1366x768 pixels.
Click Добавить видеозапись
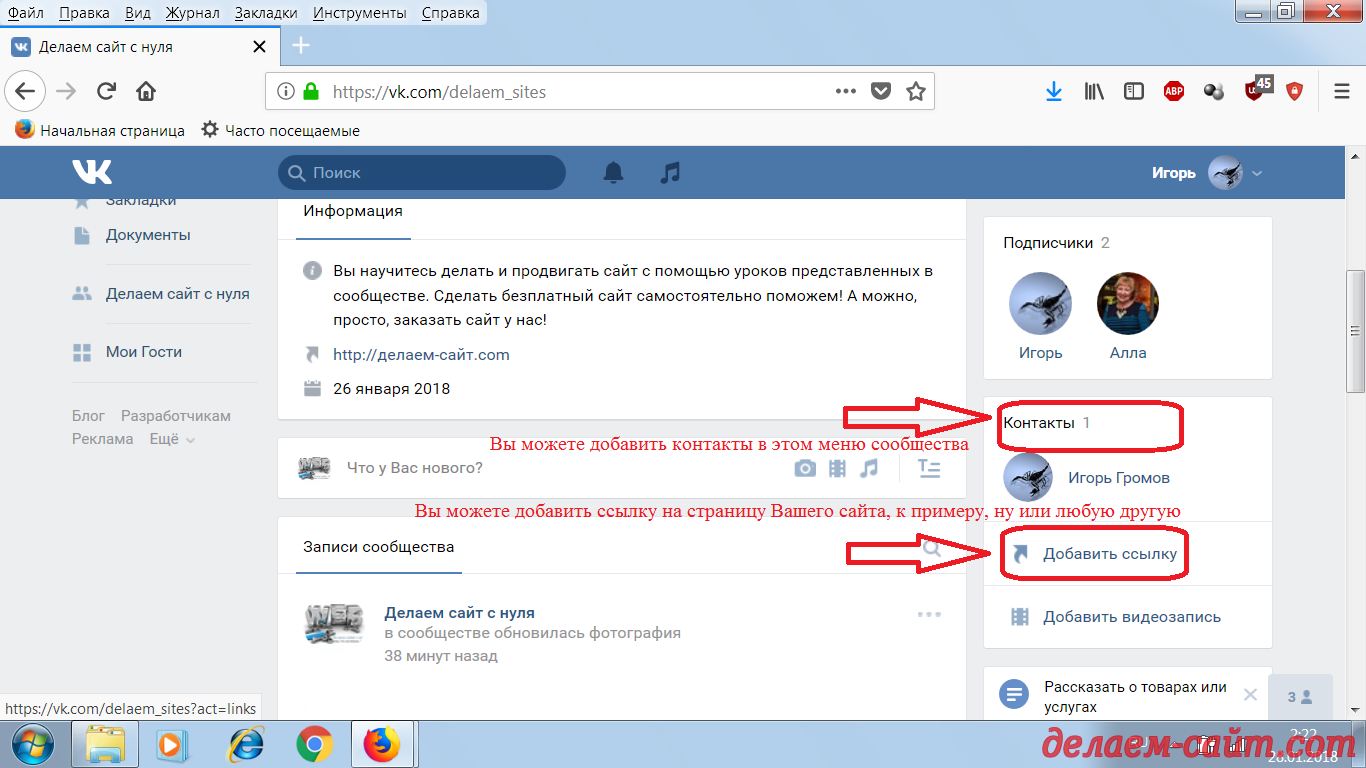tap(1132, 617)
